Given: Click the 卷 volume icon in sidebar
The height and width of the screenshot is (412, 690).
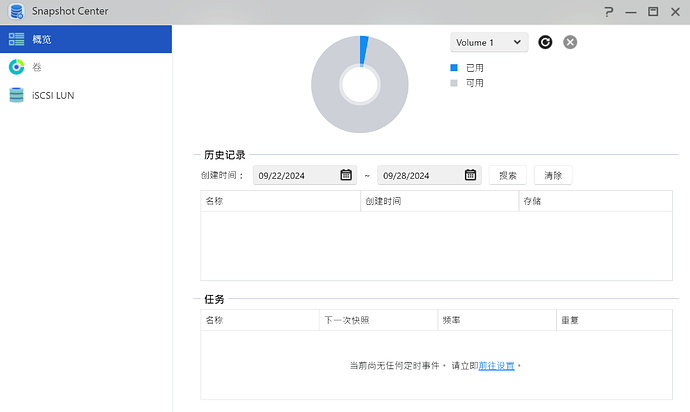Looking at the screenshot, I should 16,67.
